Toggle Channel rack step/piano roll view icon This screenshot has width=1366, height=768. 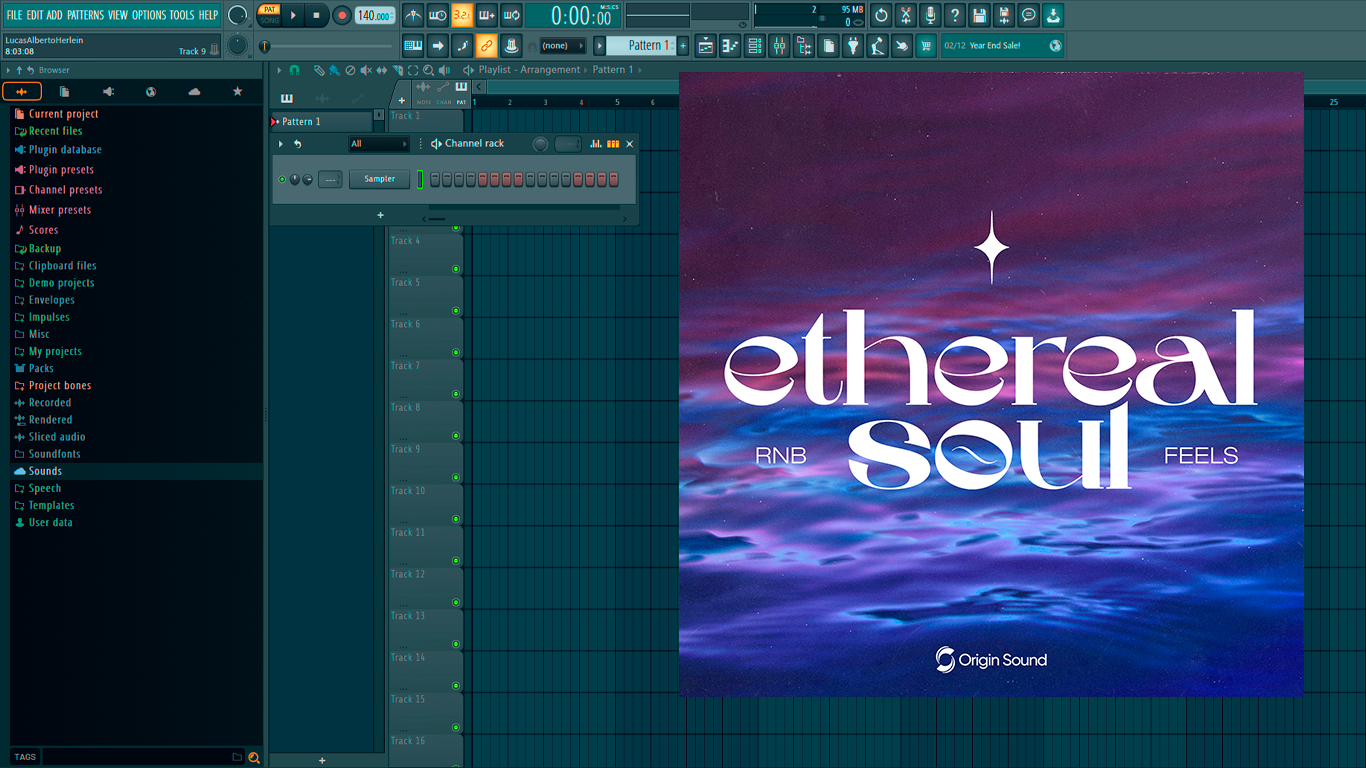click(613, 144)
